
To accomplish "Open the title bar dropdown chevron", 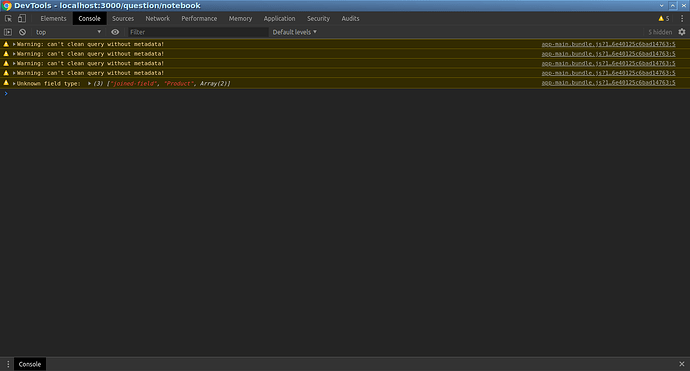I will tap(661, 6).
